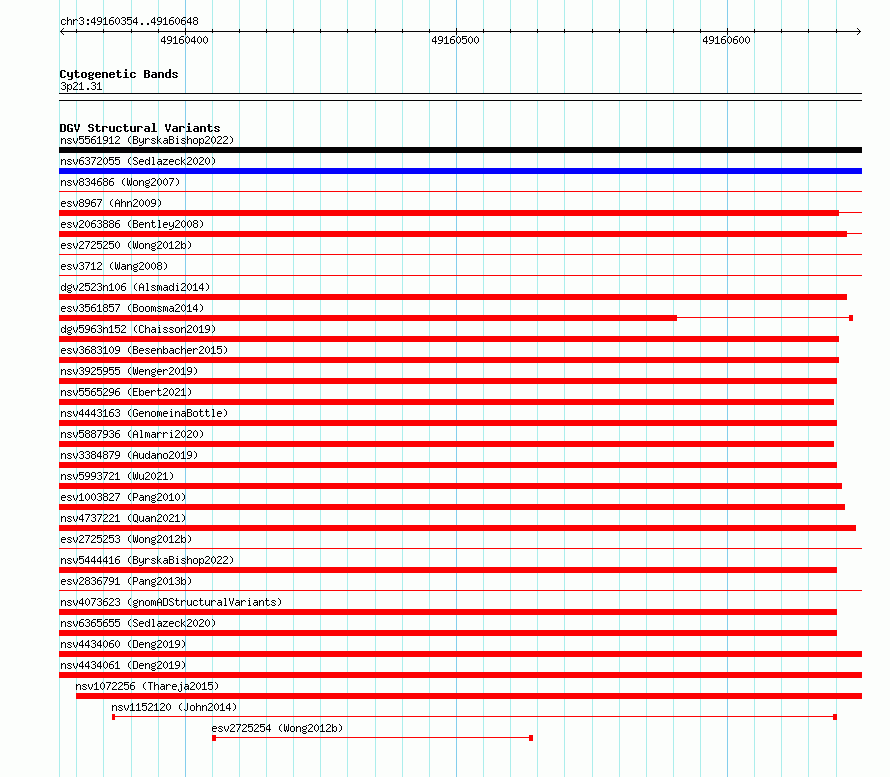Click the ruler's left arrow
This screenshot has height=777, width=890.
point(62,32)
